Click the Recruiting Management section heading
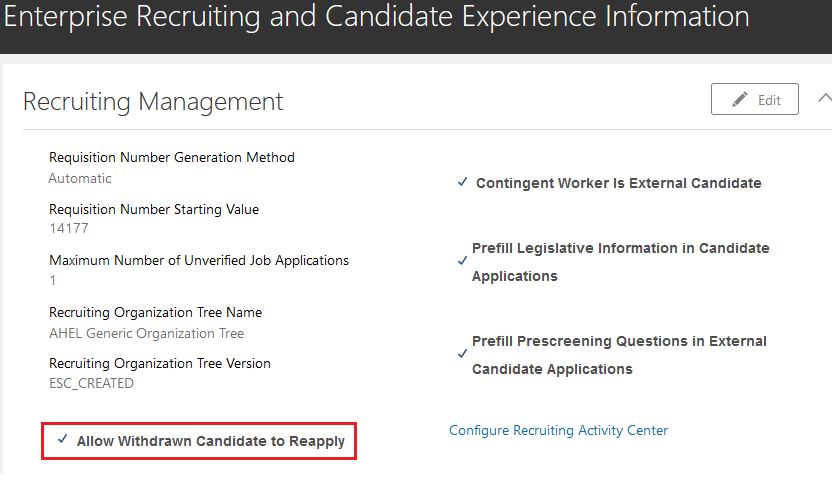Screen dimensions: 840x486 [x=153, y=101]
